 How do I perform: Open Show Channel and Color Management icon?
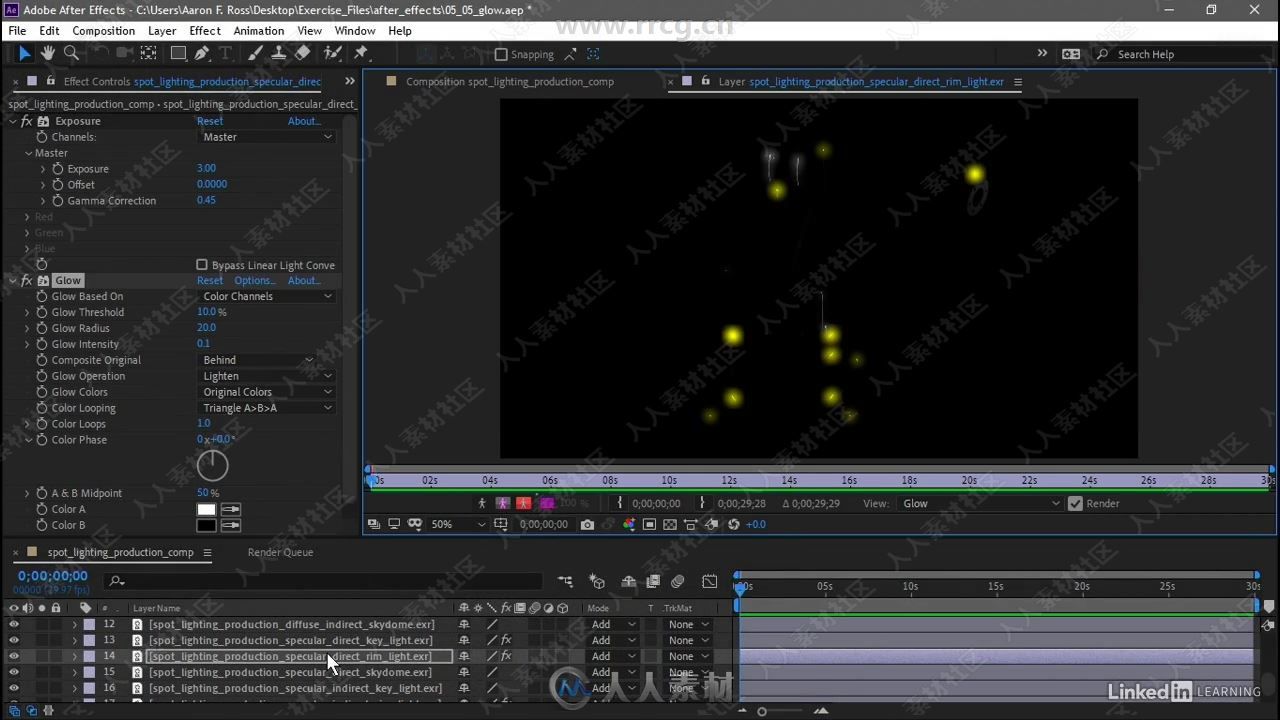click(x=629, y=524)
